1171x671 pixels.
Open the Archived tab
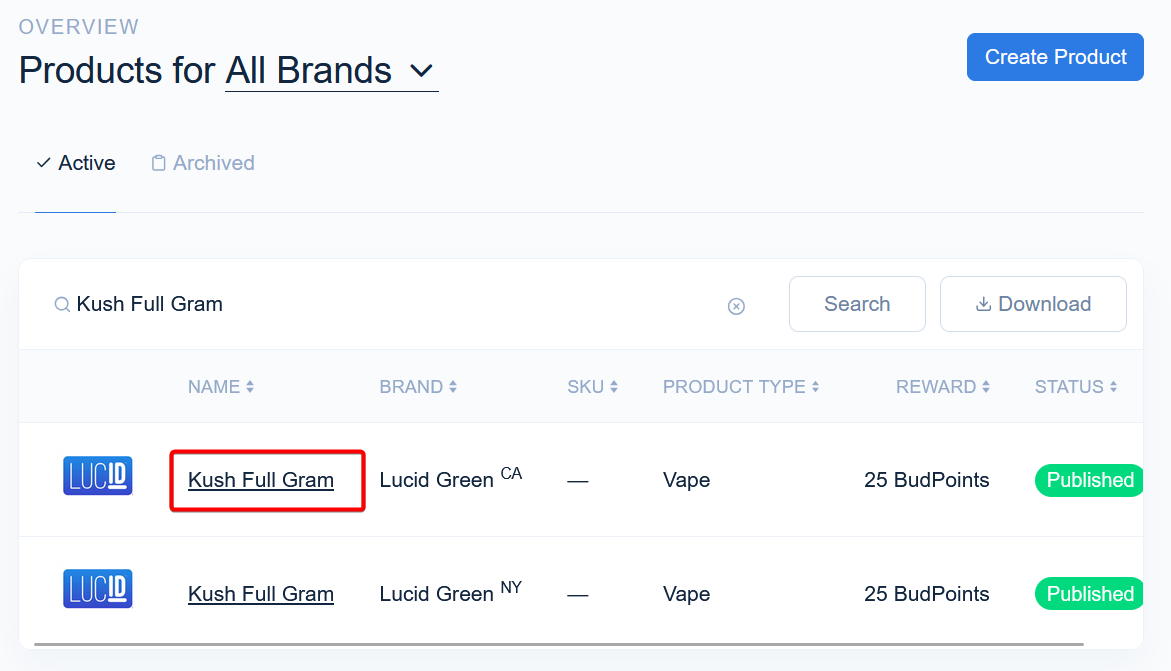(x=203, y=163)
